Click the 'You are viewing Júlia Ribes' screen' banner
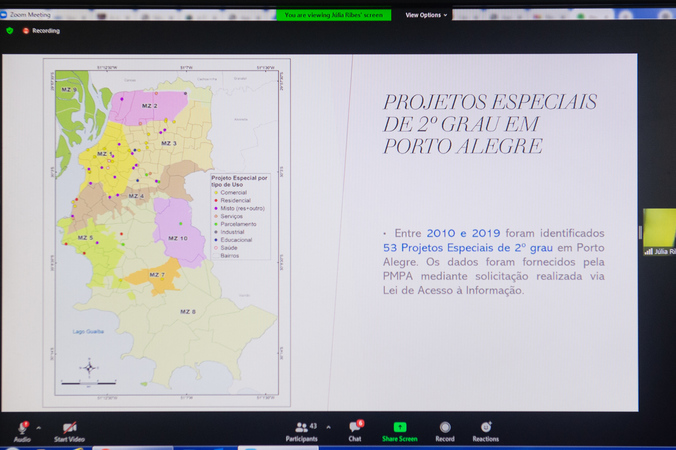The image size is (676, 450). coord(334,15)
